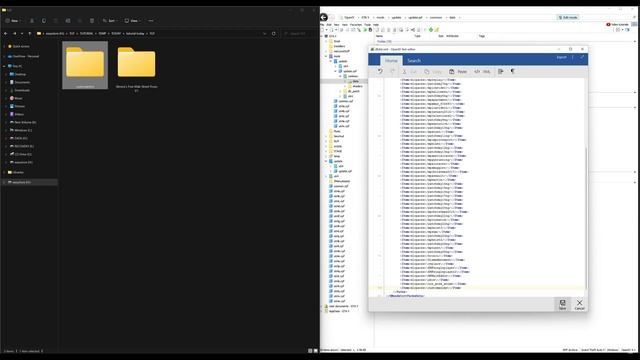Select the highlighted folder thumbnail
The image size is (640, 360).
pos(85,65)
